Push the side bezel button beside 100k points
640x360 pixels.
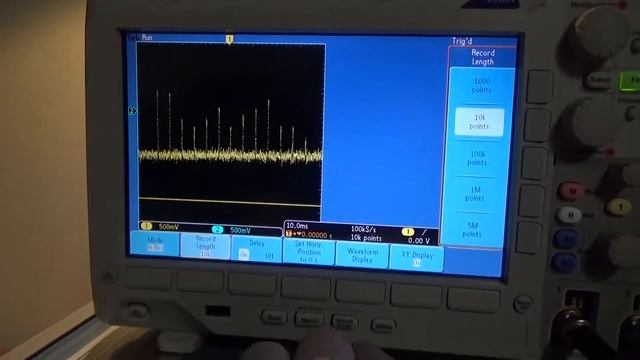point(534,163)
